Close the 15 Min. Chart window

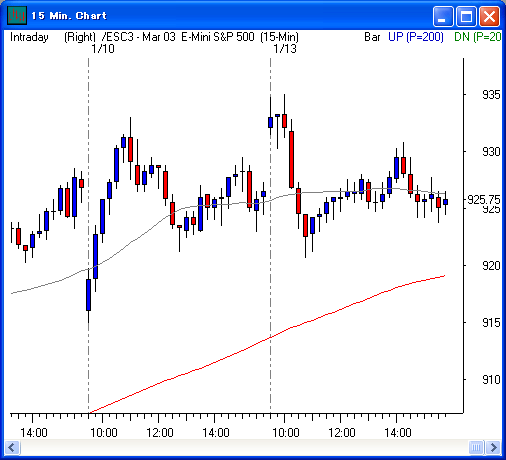[489, 16]
